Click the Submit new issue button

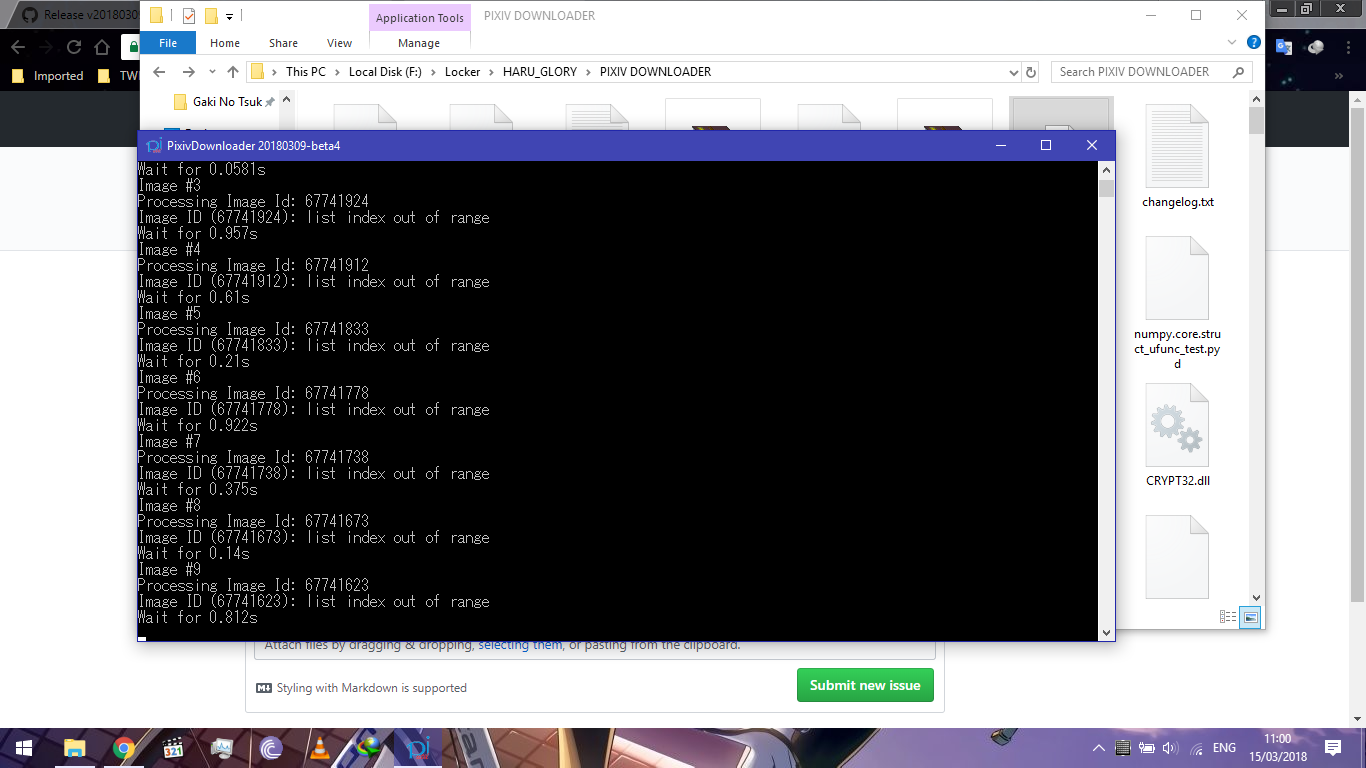(x=864, y=685)
